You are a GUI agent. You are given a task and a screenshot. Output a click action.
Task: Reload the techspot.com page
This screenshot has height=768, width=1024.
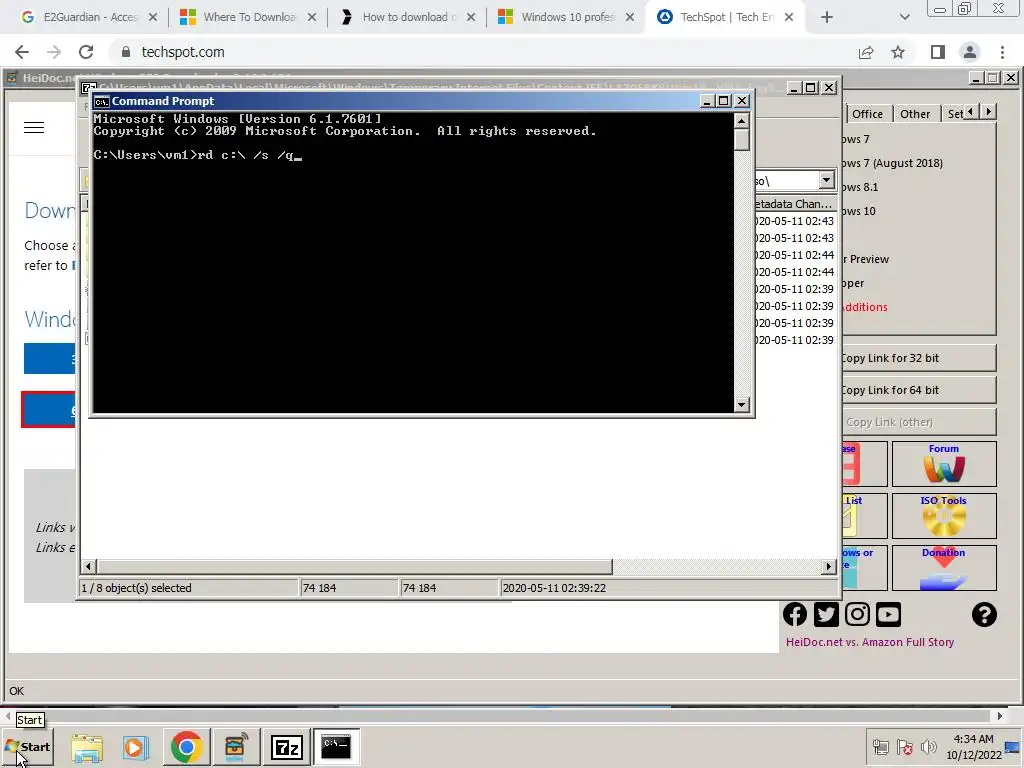coord(86,52)
